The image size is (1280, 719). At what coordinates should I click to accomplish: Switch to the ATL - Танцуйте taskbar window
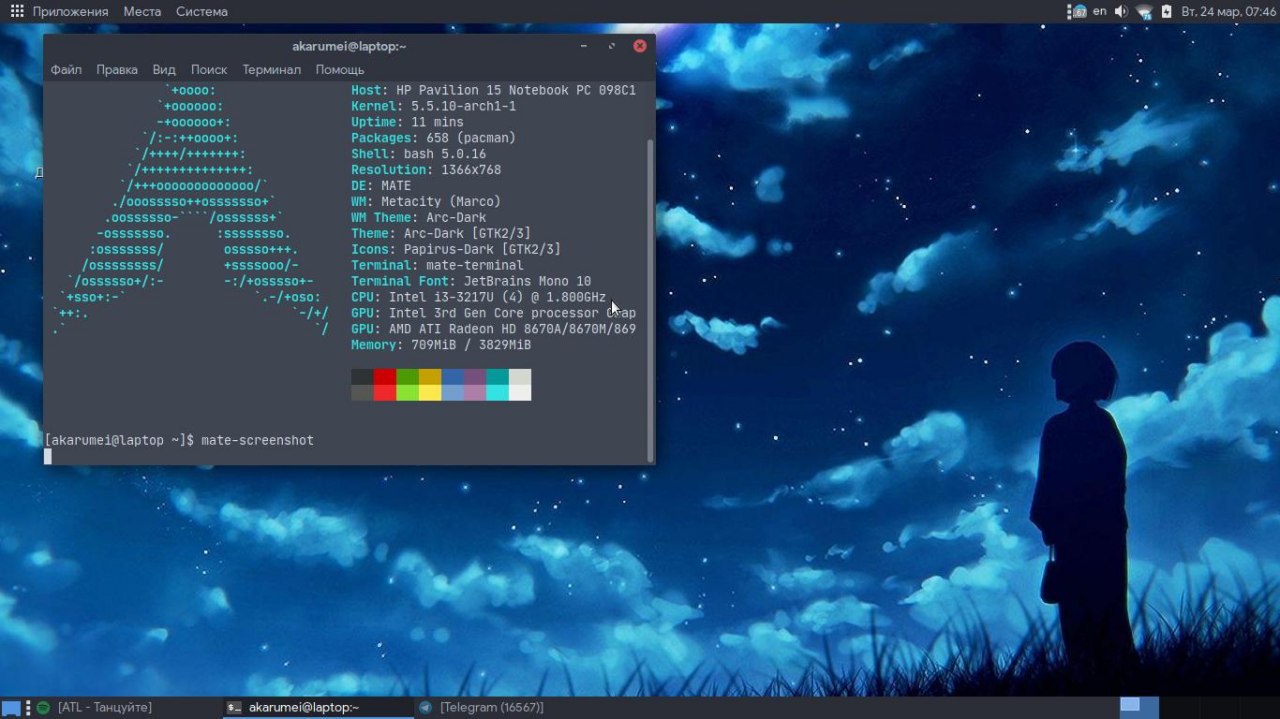[105, 708]
